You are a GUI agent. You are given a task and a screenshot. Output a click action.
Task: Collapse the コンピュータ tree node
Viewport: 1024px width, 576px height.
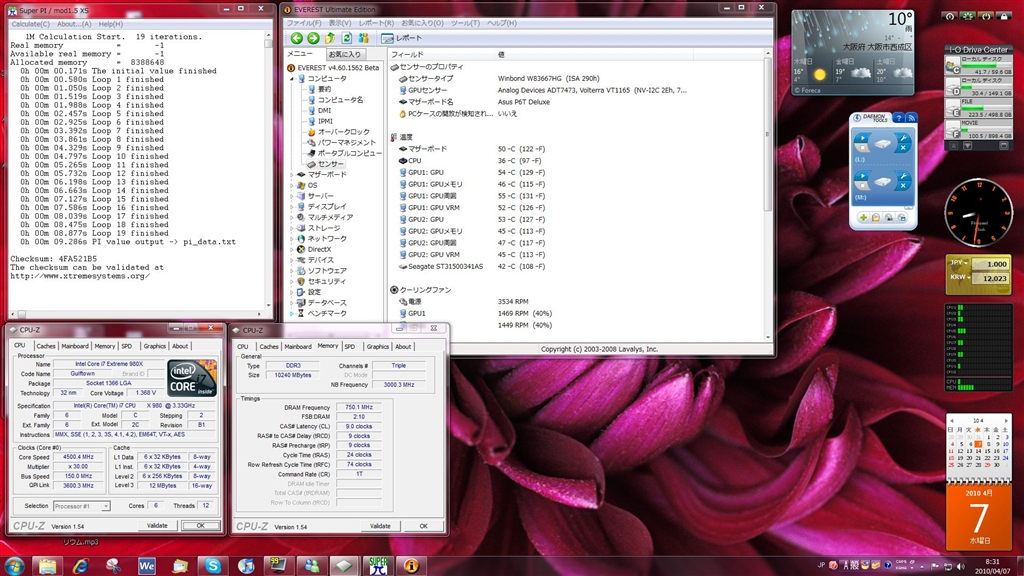pos(291,78)
